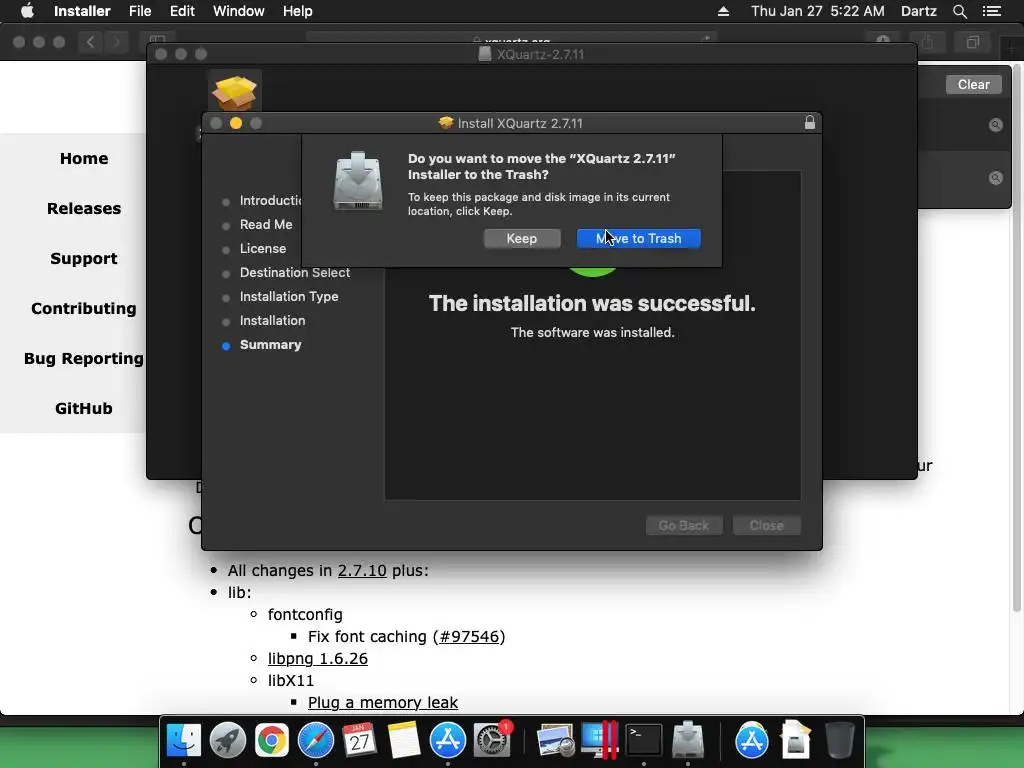Open Preview from the Dock

(555, 741)
